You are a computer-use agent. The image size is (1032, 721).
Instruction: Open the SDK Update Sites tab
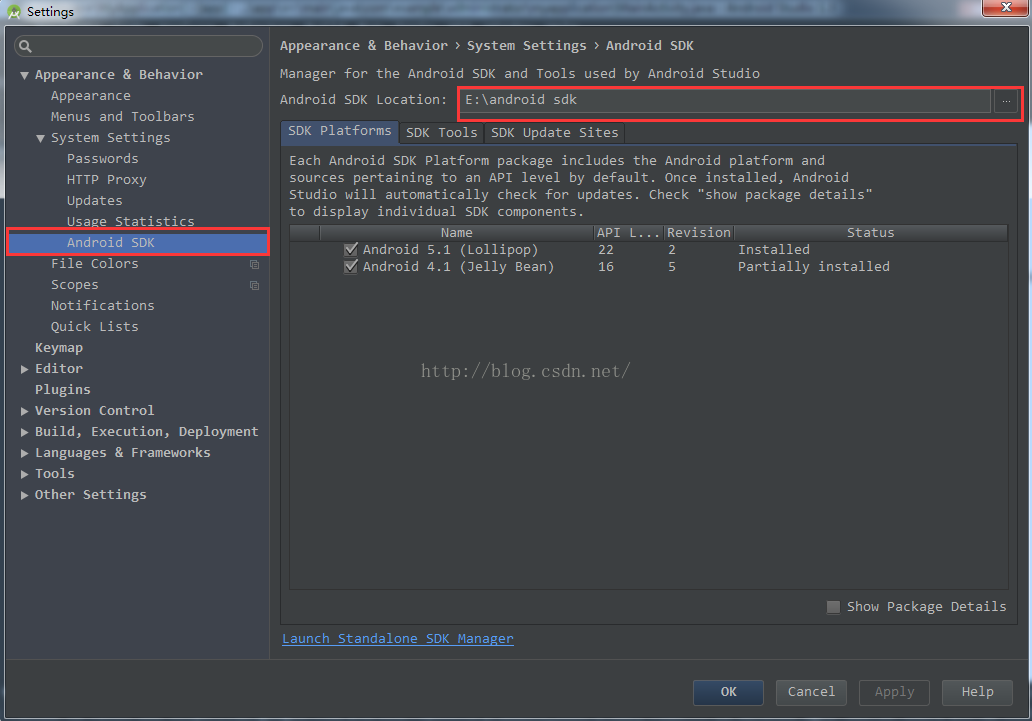click(x=555, y=132)
